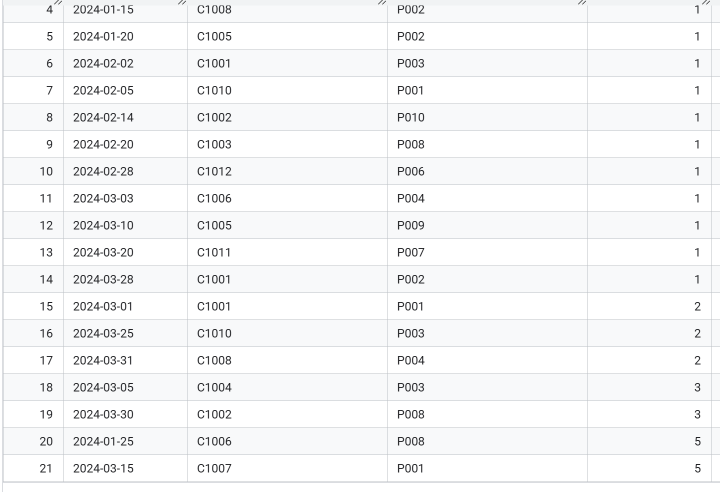Image resolution: width=720 pixels, height=492 pixels.
Task: Select the row 21 number header
Action: [46, 468]
